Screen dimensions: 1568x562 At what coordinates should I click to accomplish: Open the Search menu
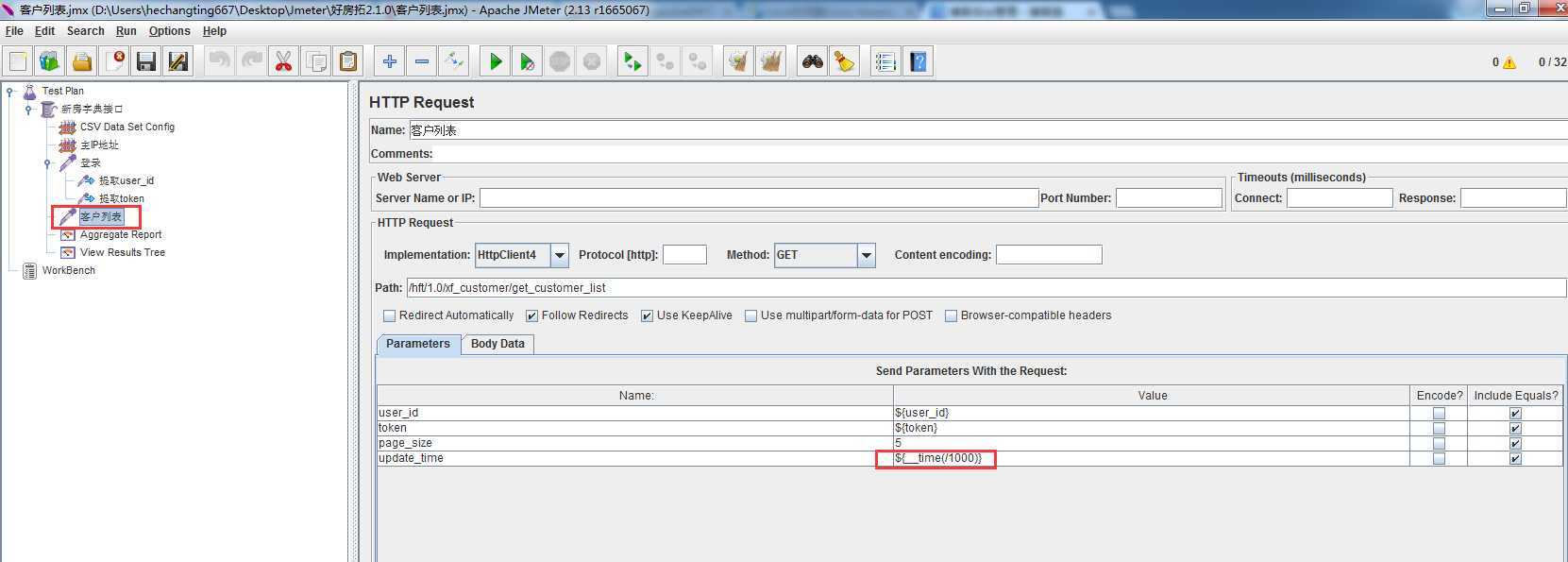tap(85, 31)
